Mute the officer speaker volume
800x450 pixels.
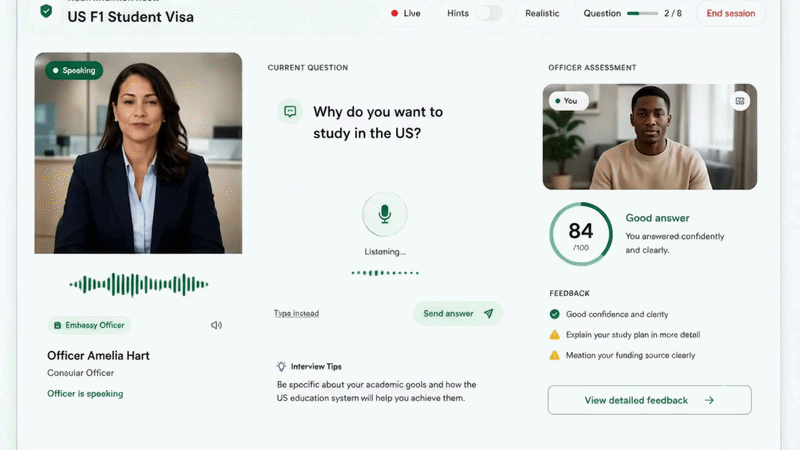point(216,325)
